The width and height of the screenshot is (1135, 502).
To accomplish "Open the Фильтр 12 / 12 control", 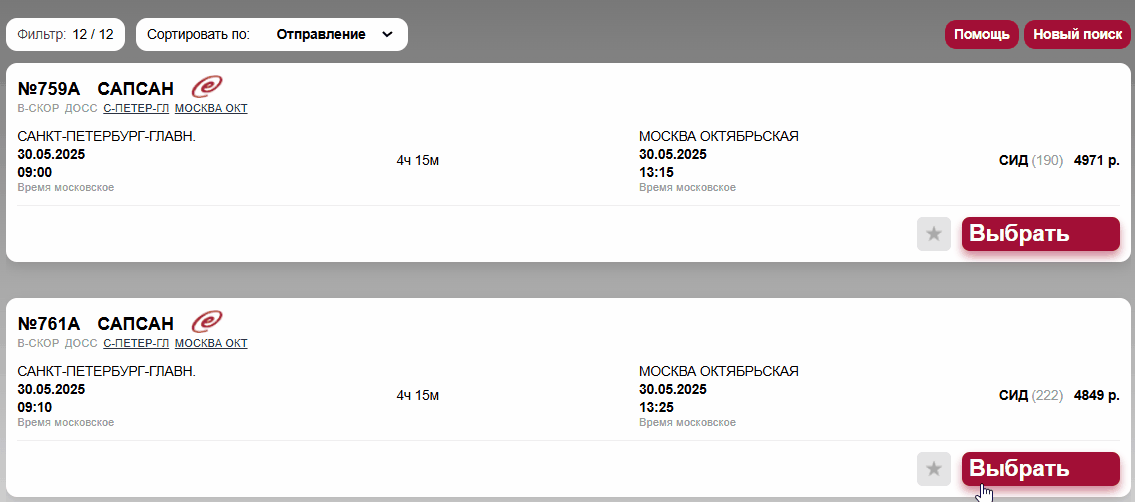I will click(65, 35).
